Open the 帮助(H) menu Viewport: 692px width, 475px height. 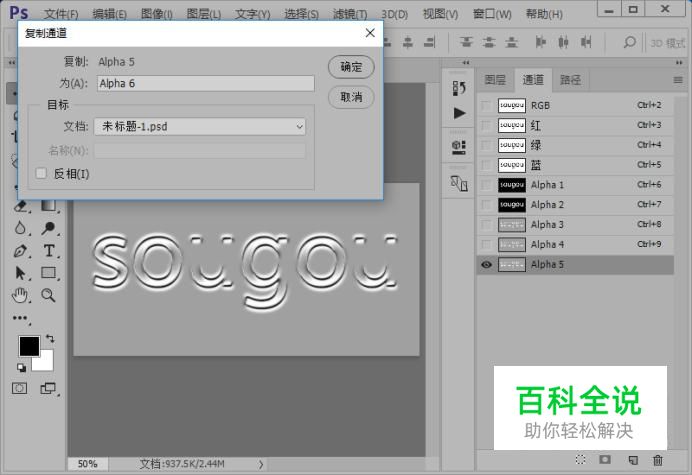(544, 14)
